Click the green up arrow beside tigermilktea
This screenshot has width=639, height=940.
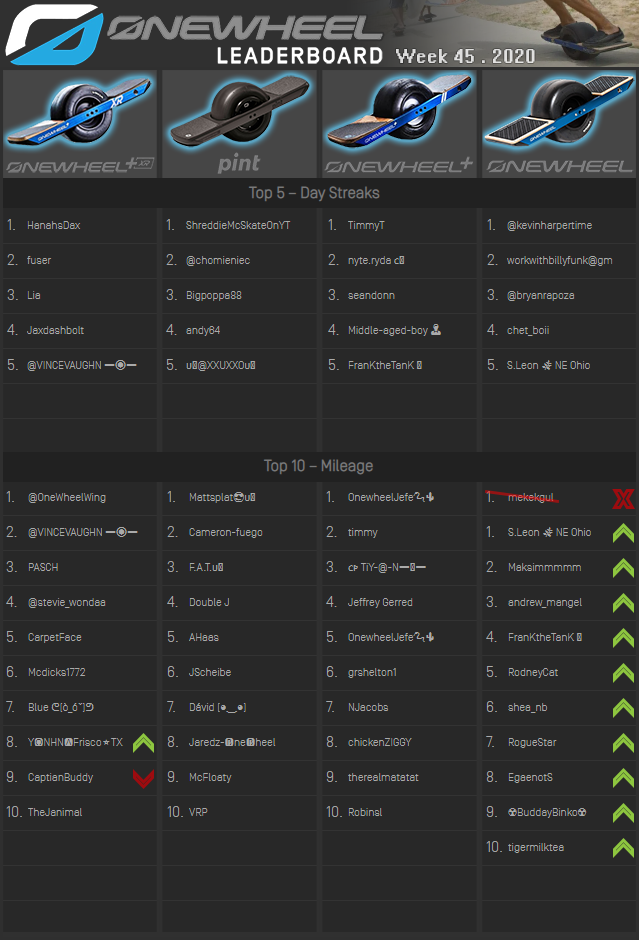622,848
